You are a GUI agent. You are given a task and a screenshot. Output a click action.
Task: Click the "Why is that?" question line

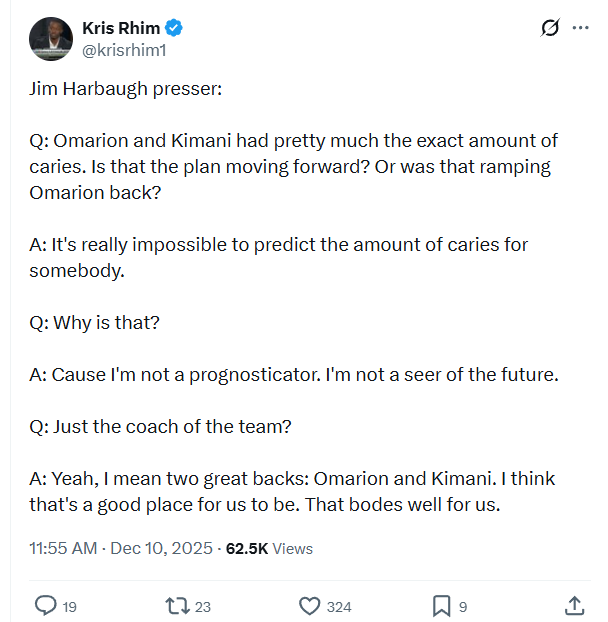pyautogui.click(x=94, y=323)
